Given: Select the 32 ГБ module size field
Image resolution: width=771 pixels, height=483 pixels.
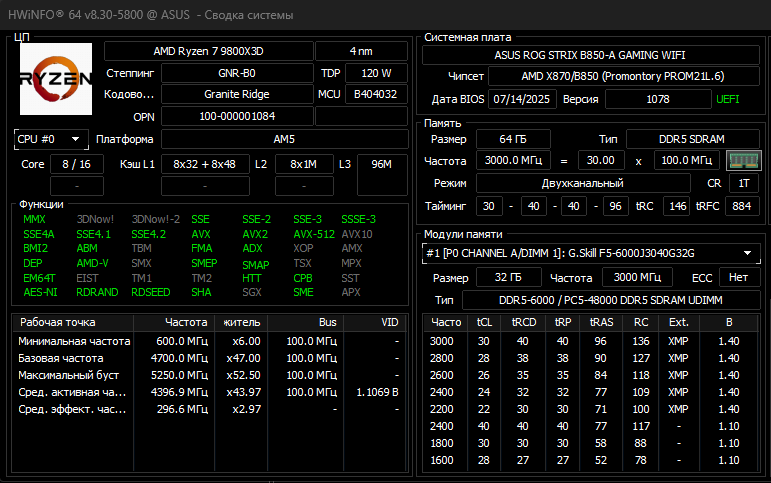Looking at the screenshot, I should point(508,277).
